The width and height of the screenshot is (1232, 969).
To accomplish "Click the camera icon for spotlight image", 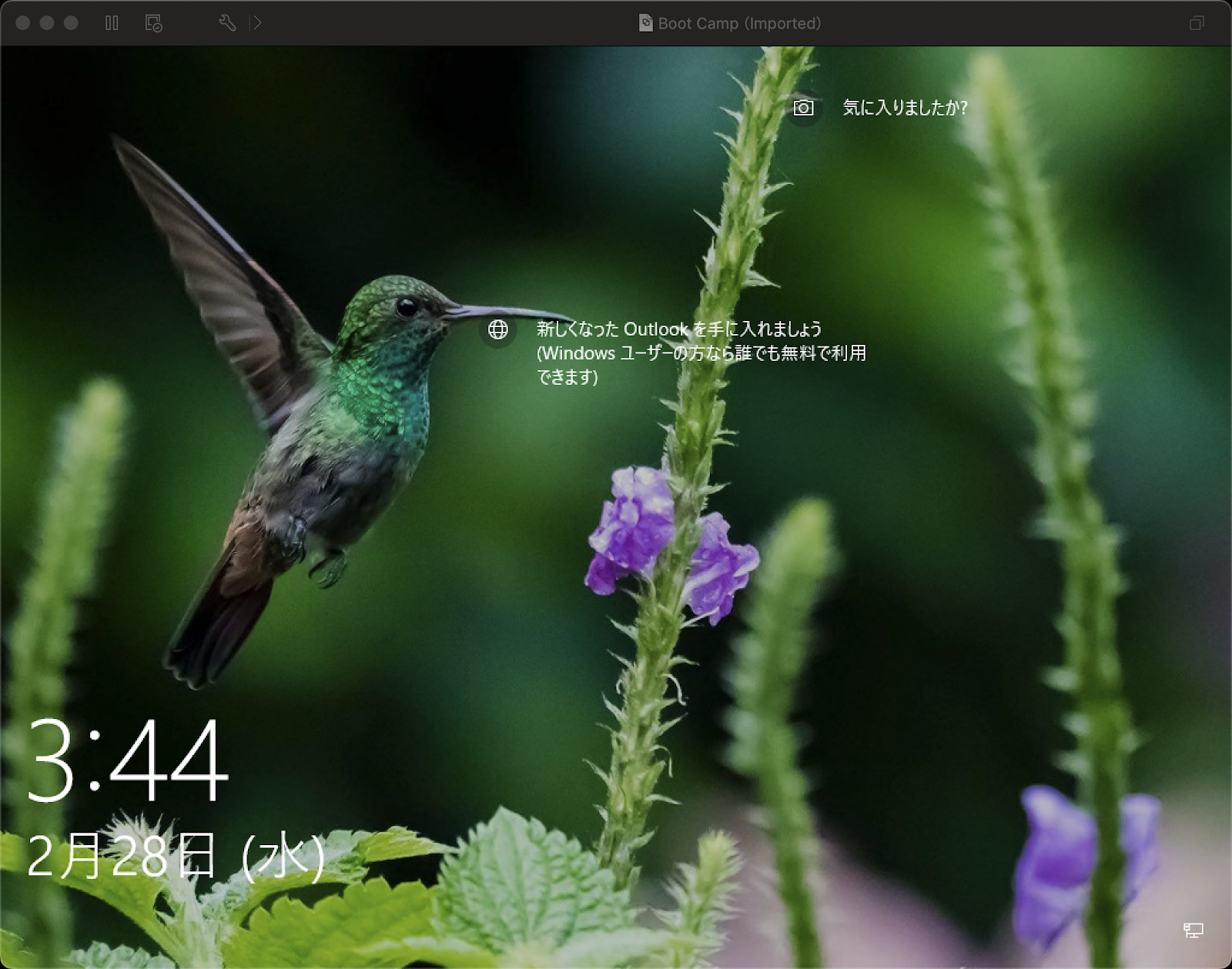I will 803,108.
